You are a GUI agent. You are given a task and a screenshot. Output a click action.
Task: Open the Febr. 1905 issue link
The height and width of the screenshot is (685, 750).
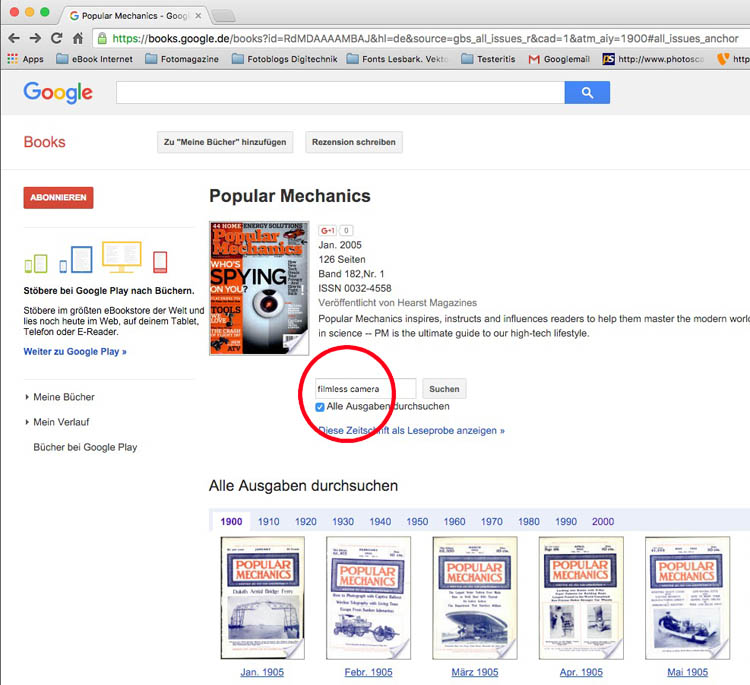click(368, 672)
